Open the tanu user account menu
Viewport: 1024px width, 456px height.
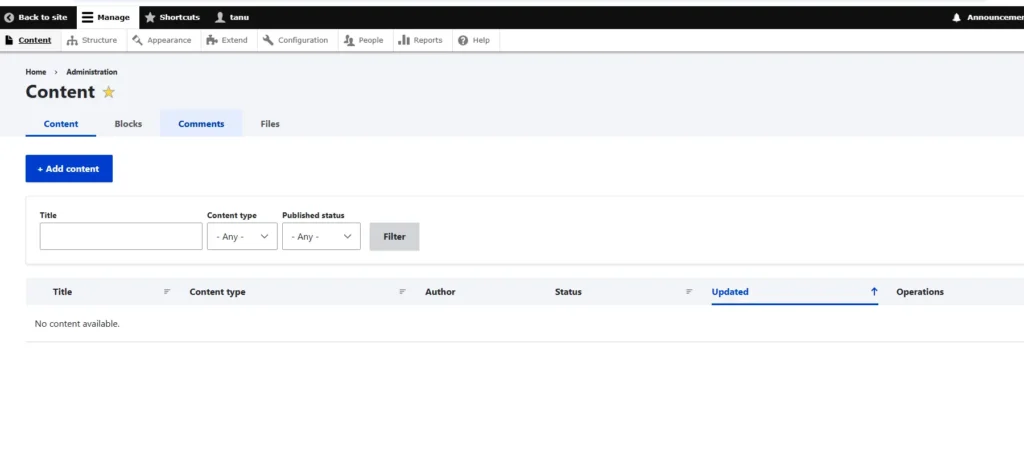[232, 18]
